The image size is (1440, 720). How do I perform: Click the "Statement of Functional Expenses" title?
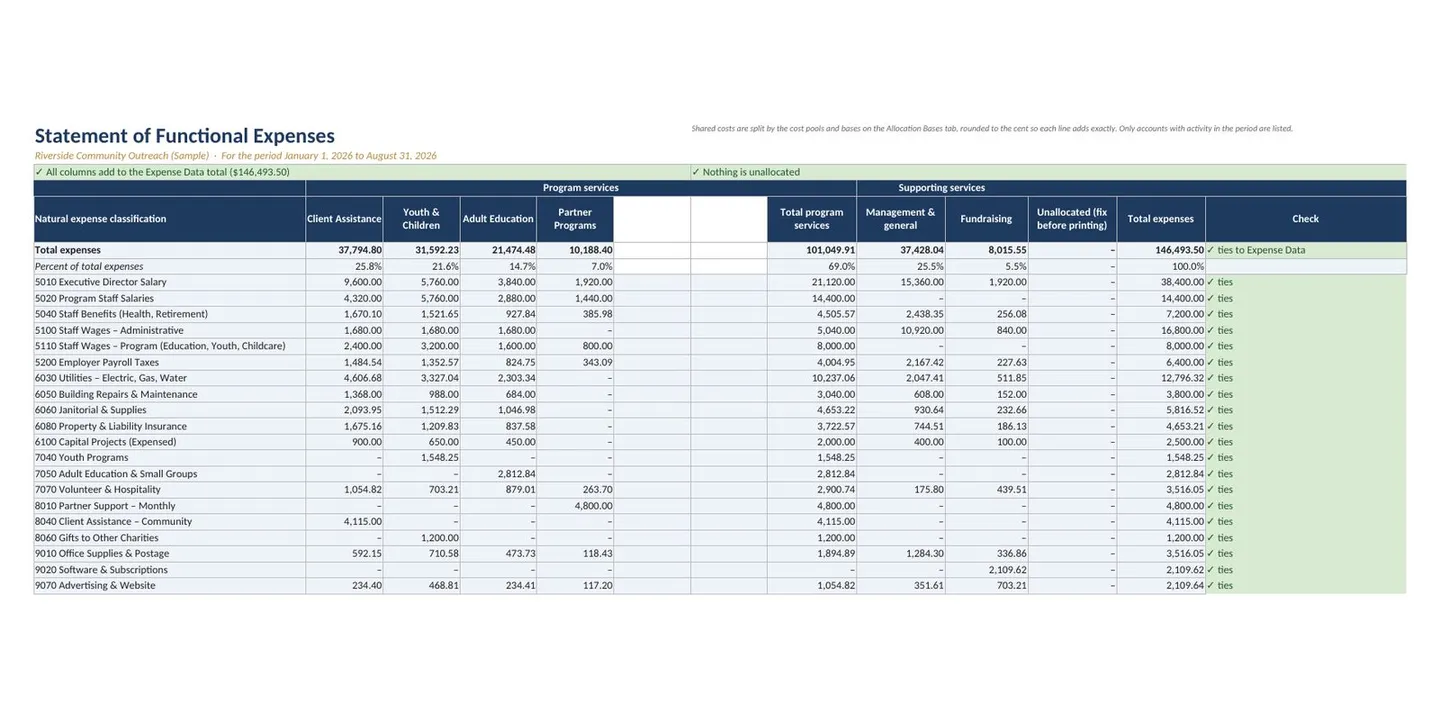pyautogui.click(x=185, y=136)
